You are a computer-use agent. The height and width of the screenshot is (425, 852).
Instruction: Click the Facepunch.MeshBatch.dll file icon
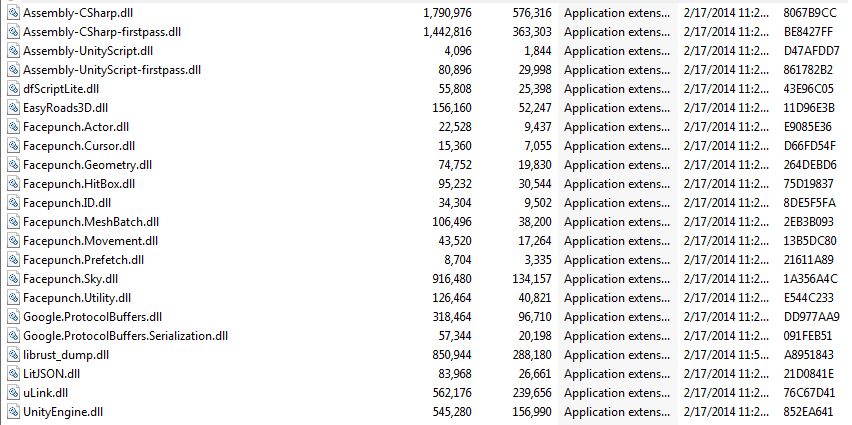[13, 222]
